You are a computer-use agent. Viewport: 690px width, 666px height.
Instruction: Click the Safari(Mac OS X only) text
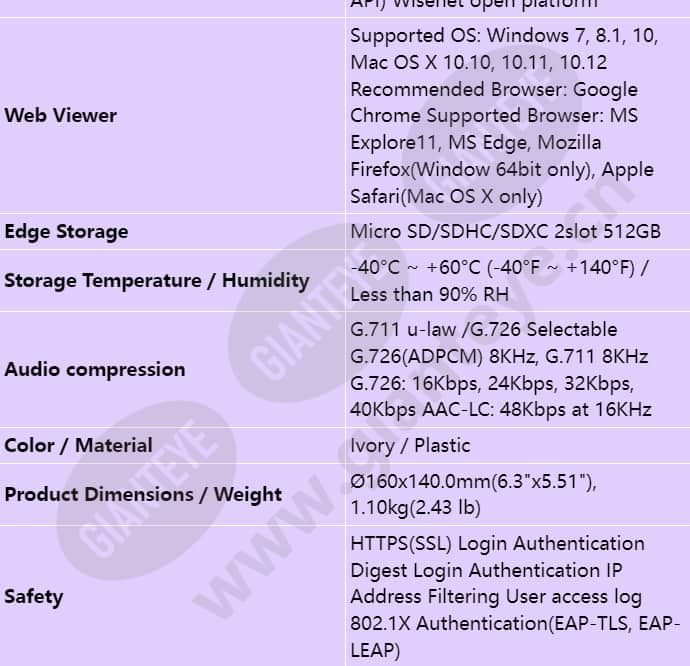(x=446, y=196)
